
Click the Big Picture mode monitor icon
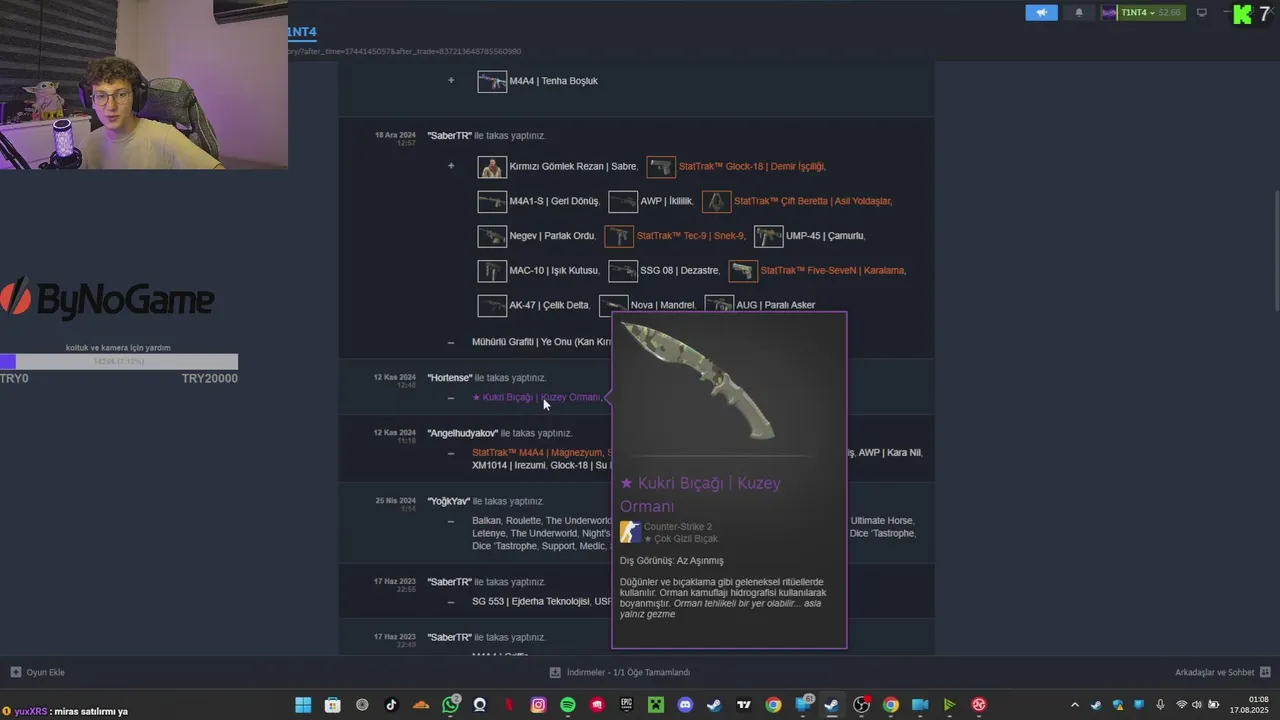[1202, 13]
